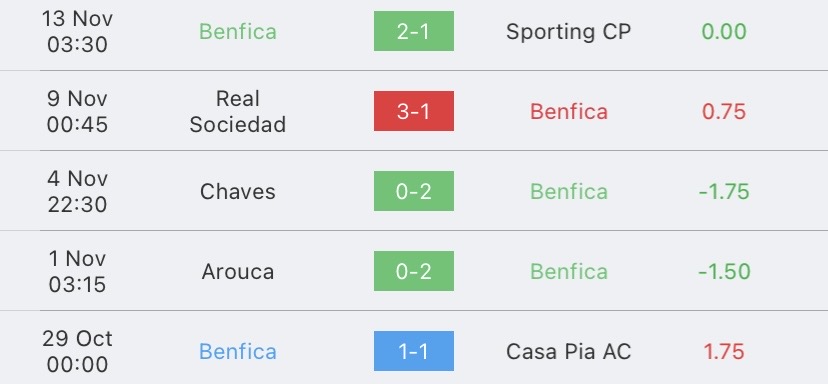828x384 pixels.
Task: Select the 0-2 score for Arouca match
Action: [413, 271]
